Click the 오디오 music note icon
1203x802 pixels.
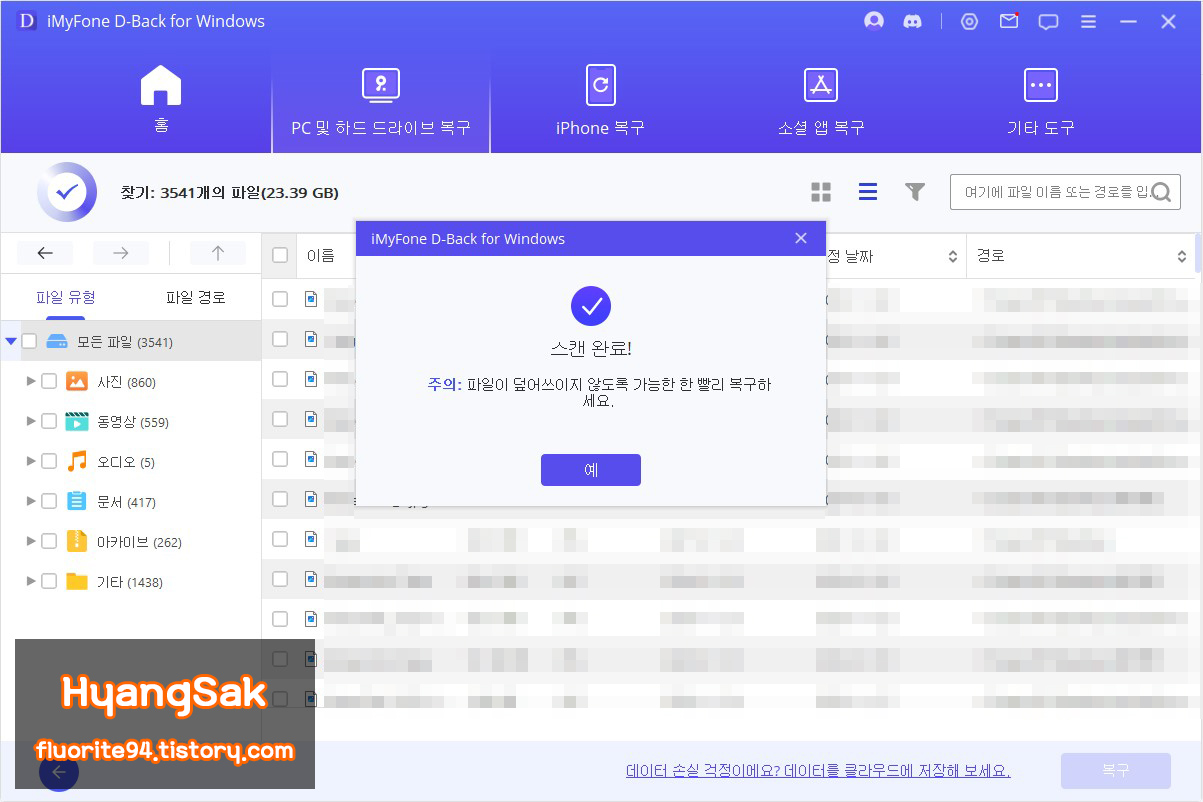(77, 461)
